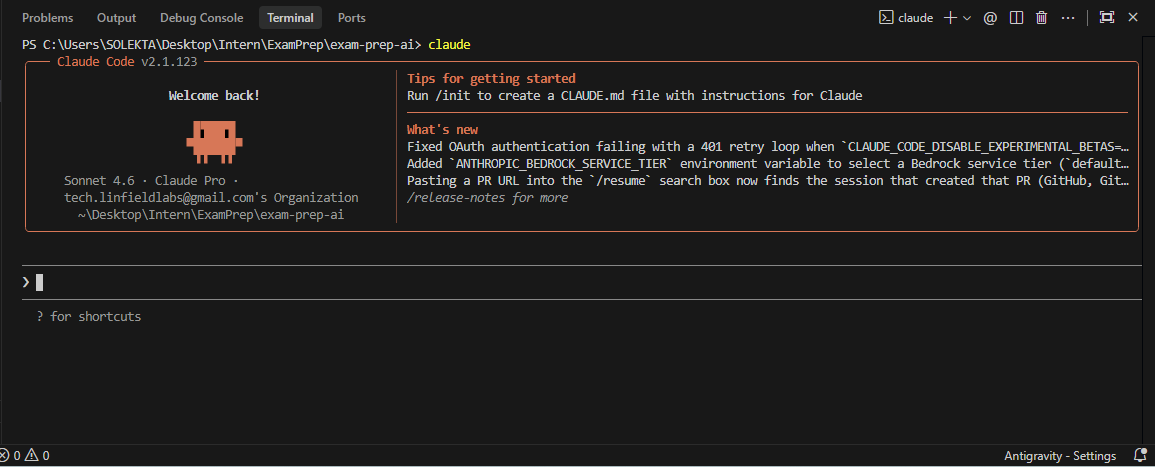Switch to the Problems tab

click(x=48, y=18)
